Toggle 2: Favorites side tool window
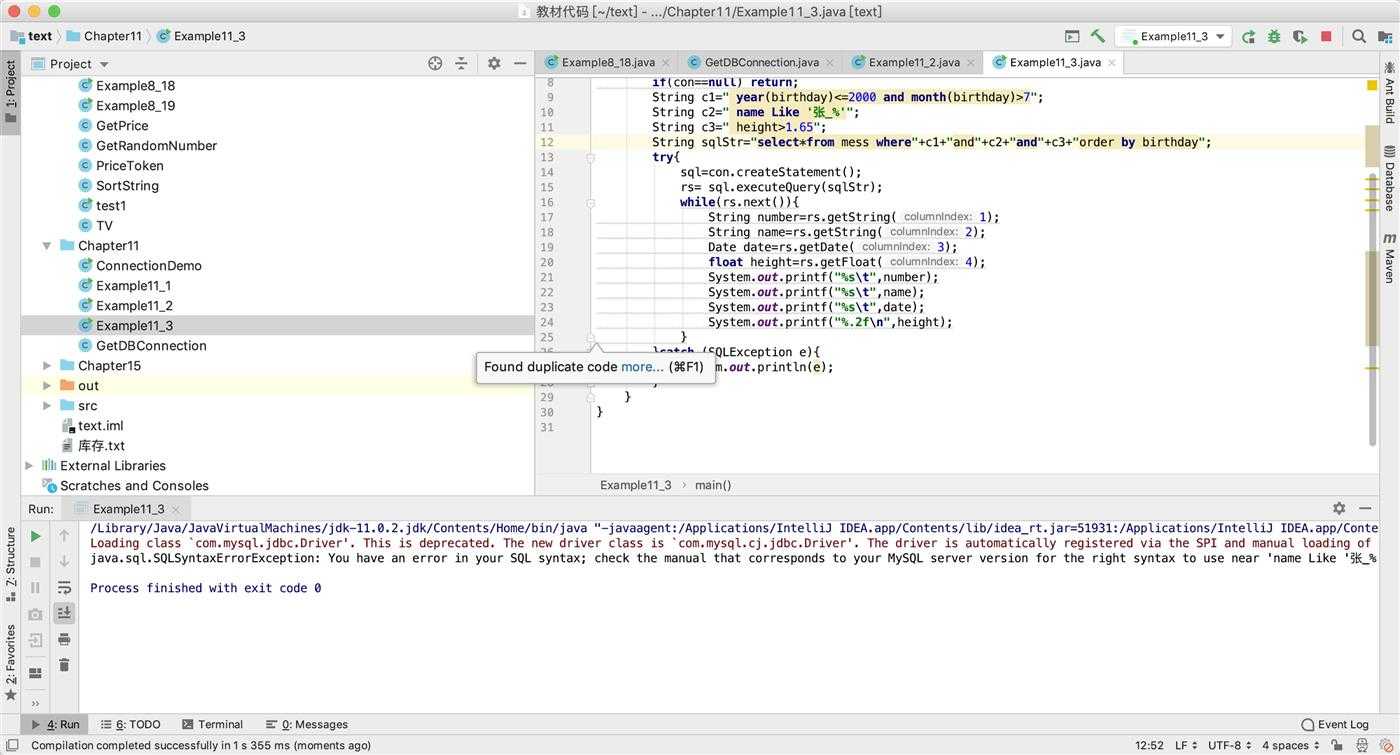This screenshot has width=1400, height=755. click(11, 663)
